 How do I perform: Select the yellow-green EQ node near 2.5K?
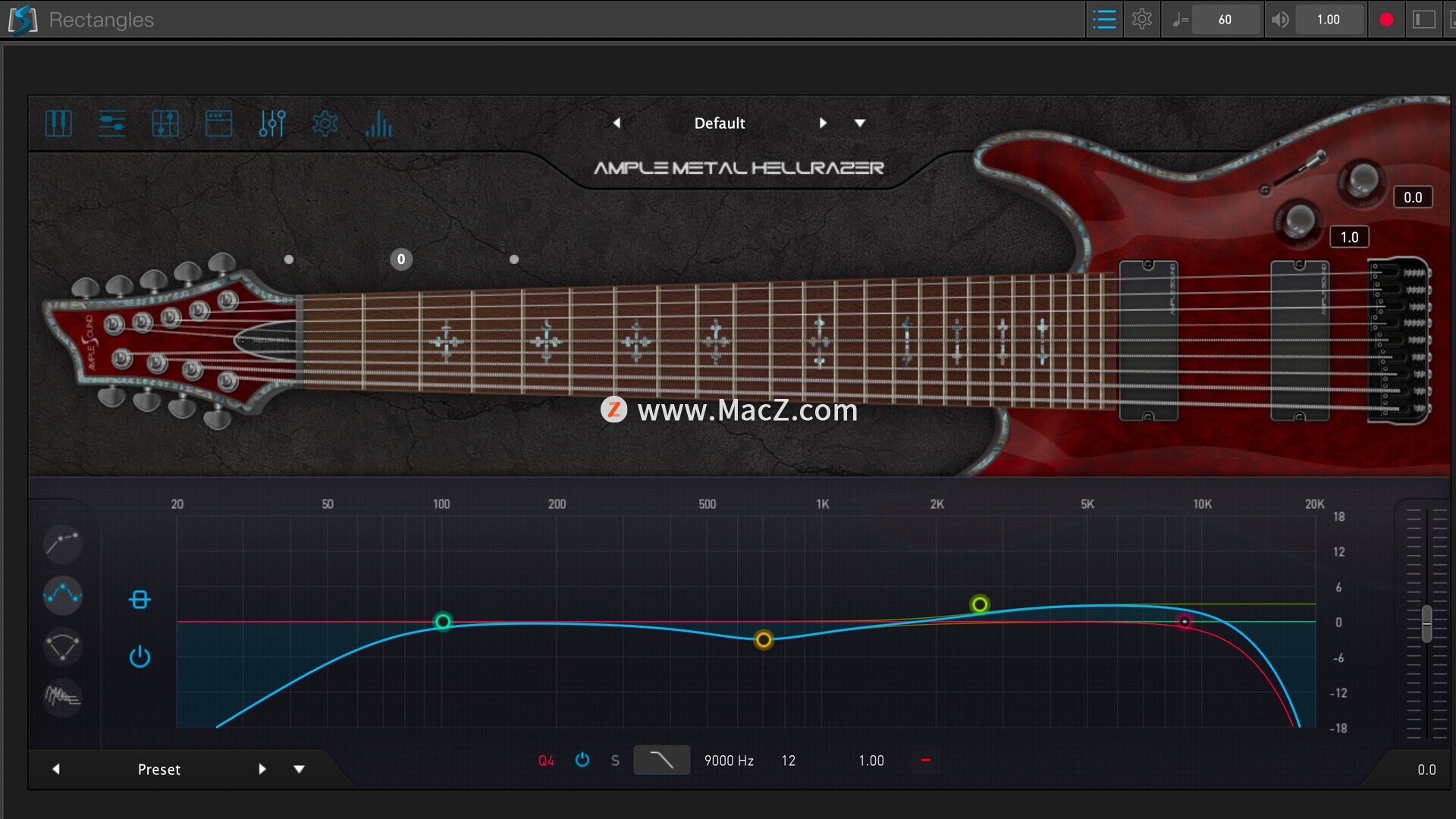click(980, 604)
